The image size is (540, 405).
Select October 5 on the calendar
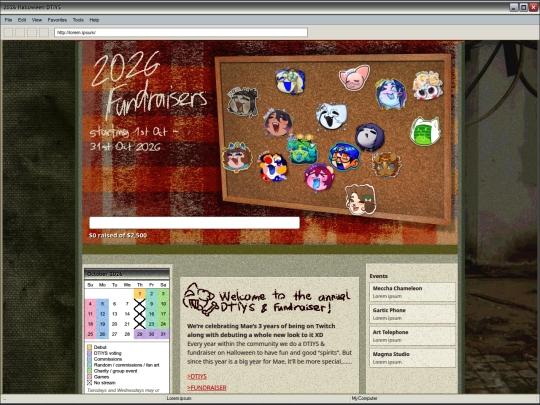[102, 304]
